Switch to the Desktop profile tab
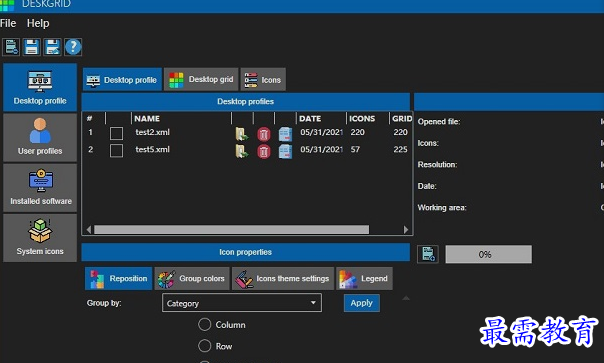This screenshot has height=363, width=604. click(x=122, y=79)
